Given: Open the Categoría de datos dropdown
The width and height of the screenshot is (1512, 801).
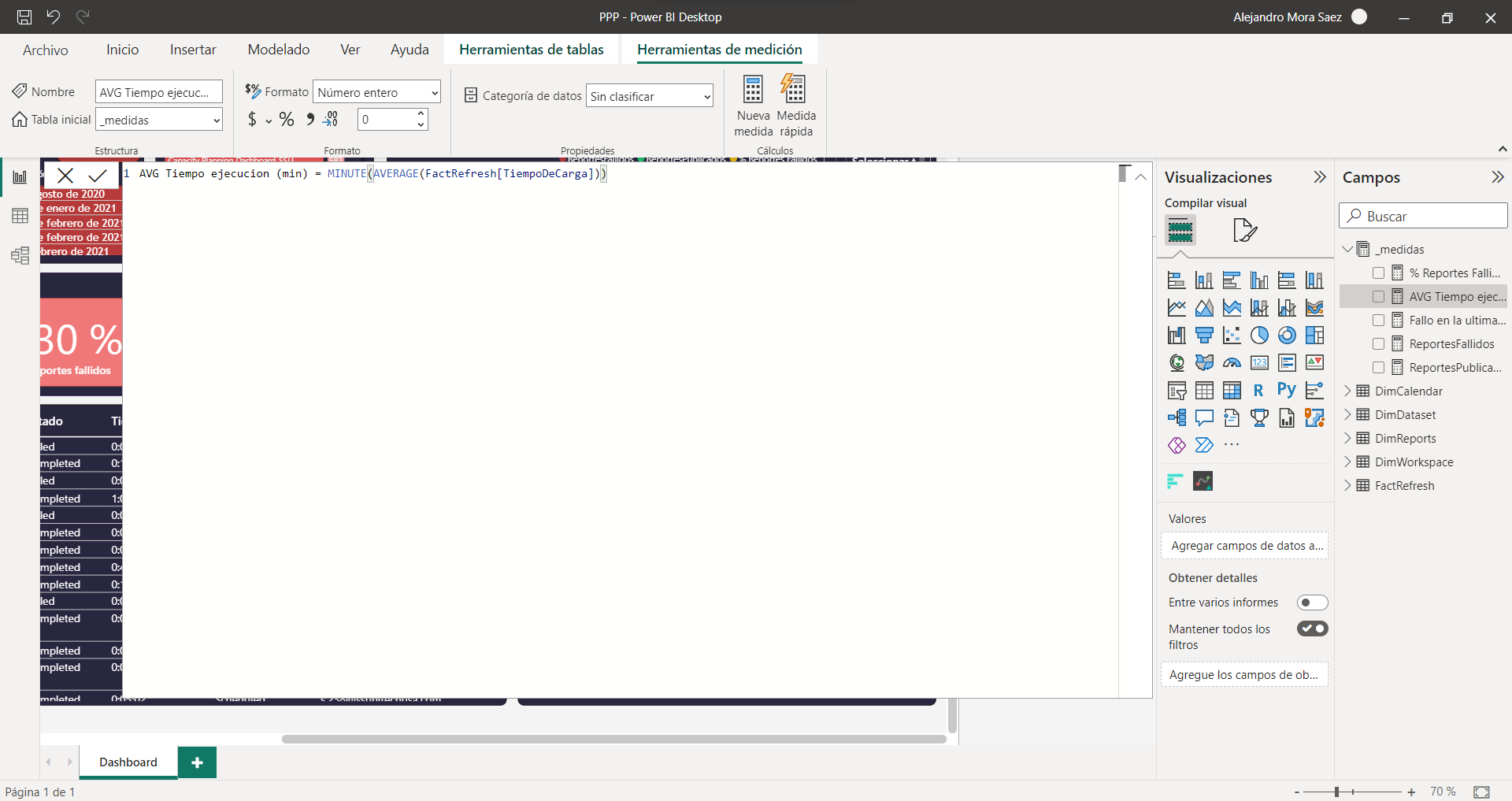Looking at the screenshot, I should pyautogui.click(x=649, y=96).
